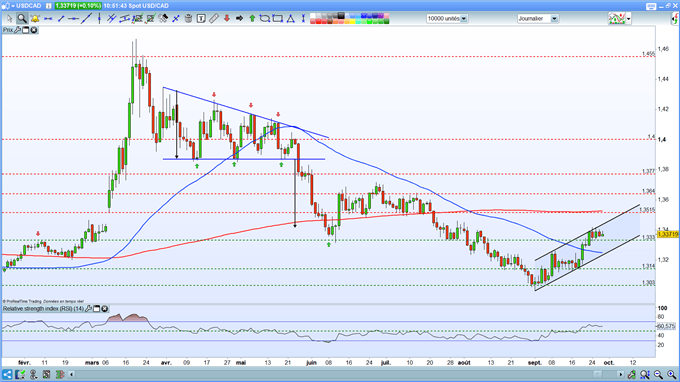Select the text annotation tool

(201, 19)
